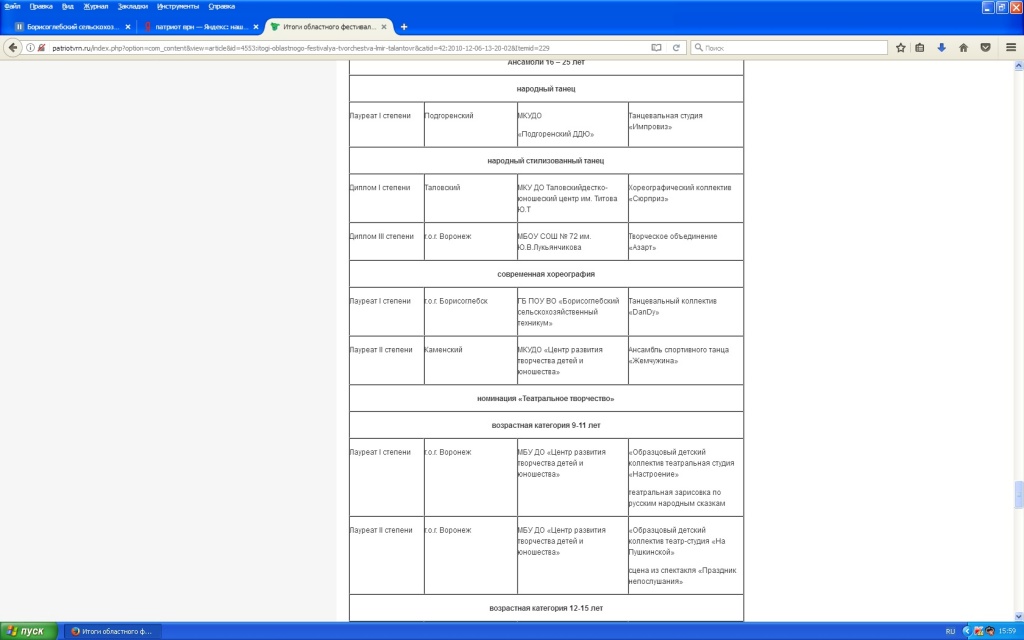Select the Итоги областного фестивал tab

click(328, 27)
